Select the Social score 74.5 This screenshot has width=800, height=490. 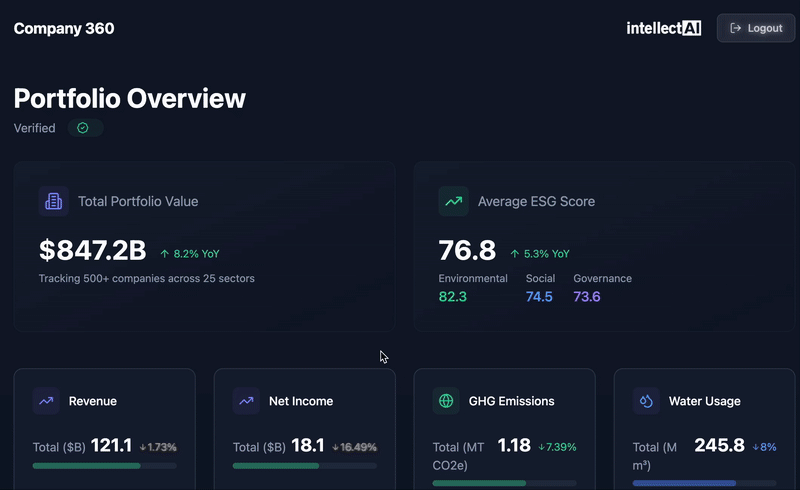pos(539,297)
